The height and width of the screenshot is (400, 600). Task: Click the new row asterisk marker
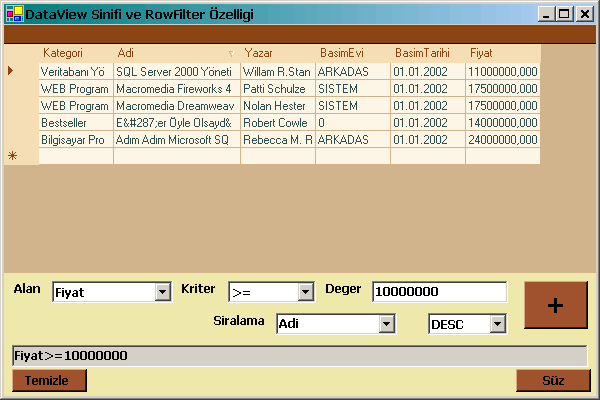12,156
